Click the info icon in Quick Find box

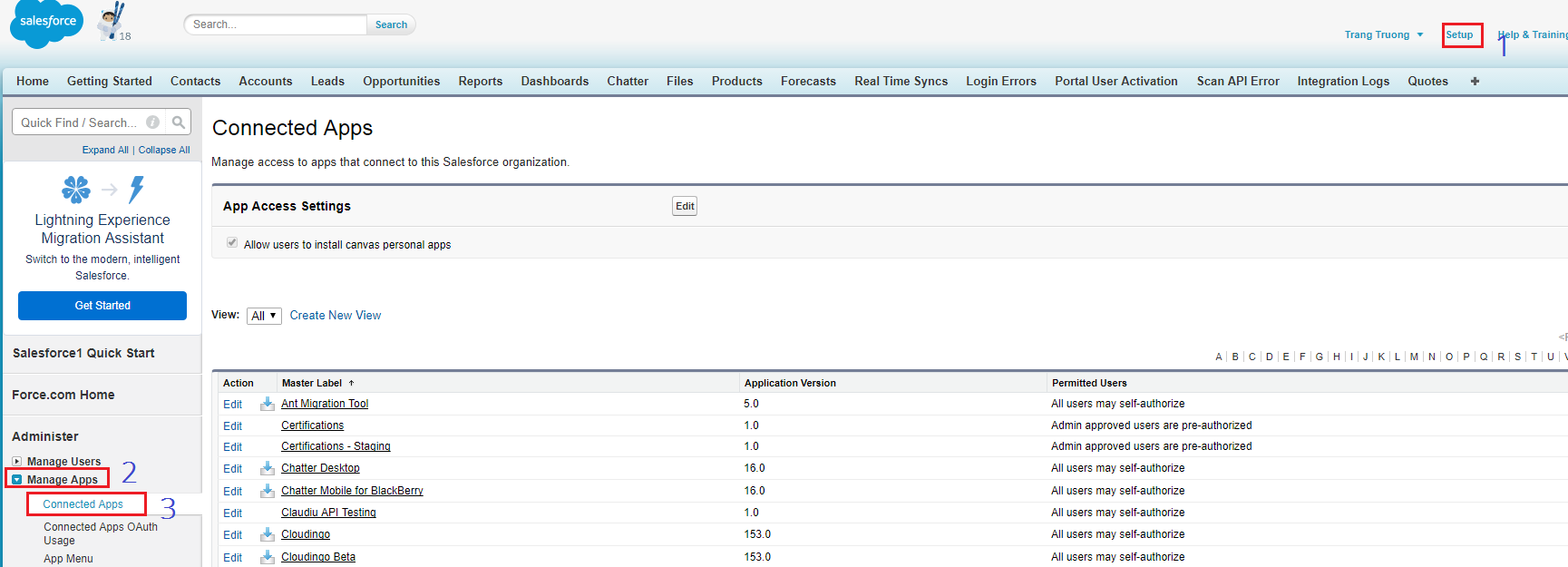[x=153, y=122]
